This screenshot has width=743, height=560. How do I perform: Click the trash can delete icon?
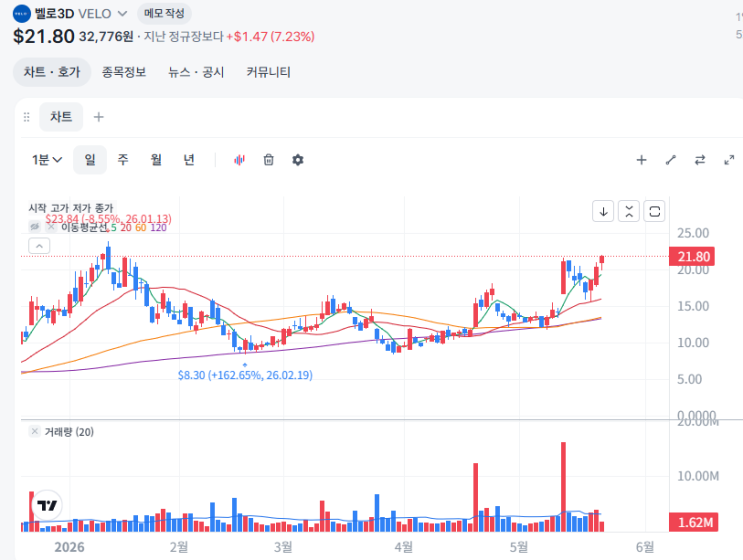[269, 160]
